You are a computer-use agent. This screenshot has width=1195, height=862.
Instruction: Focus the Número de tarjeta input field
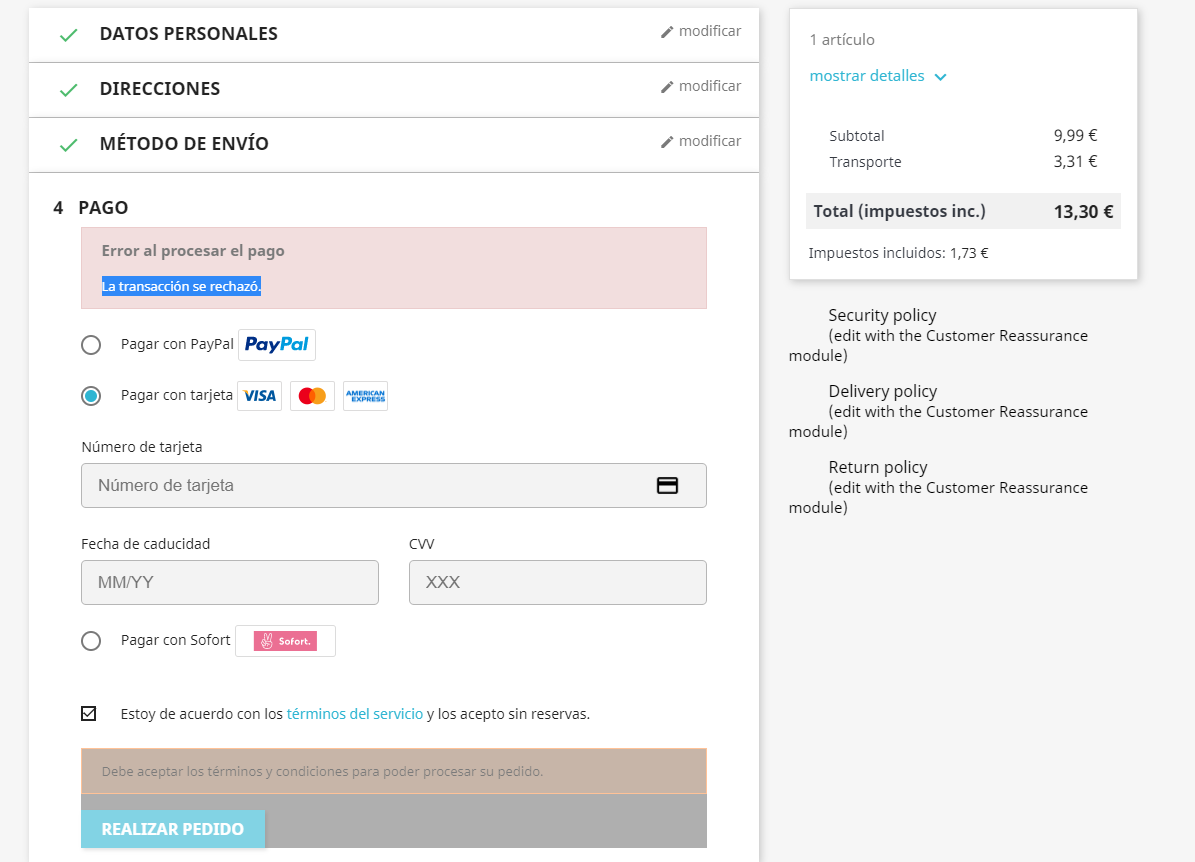click(394, 485)
